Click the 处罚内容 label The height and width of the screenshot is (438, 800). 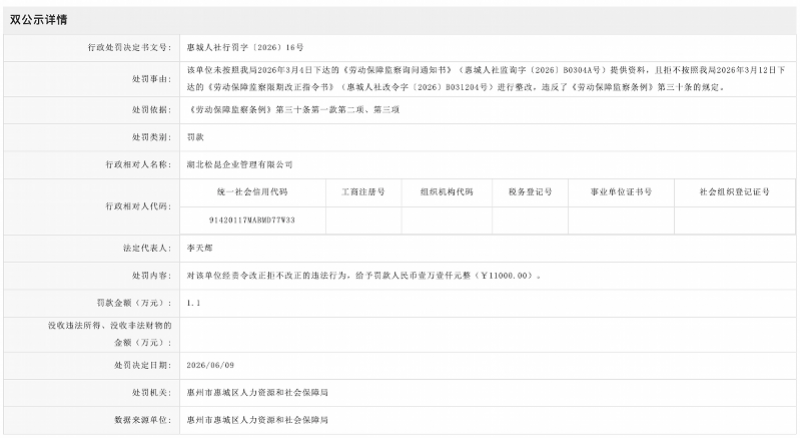(x=152, y=276)
